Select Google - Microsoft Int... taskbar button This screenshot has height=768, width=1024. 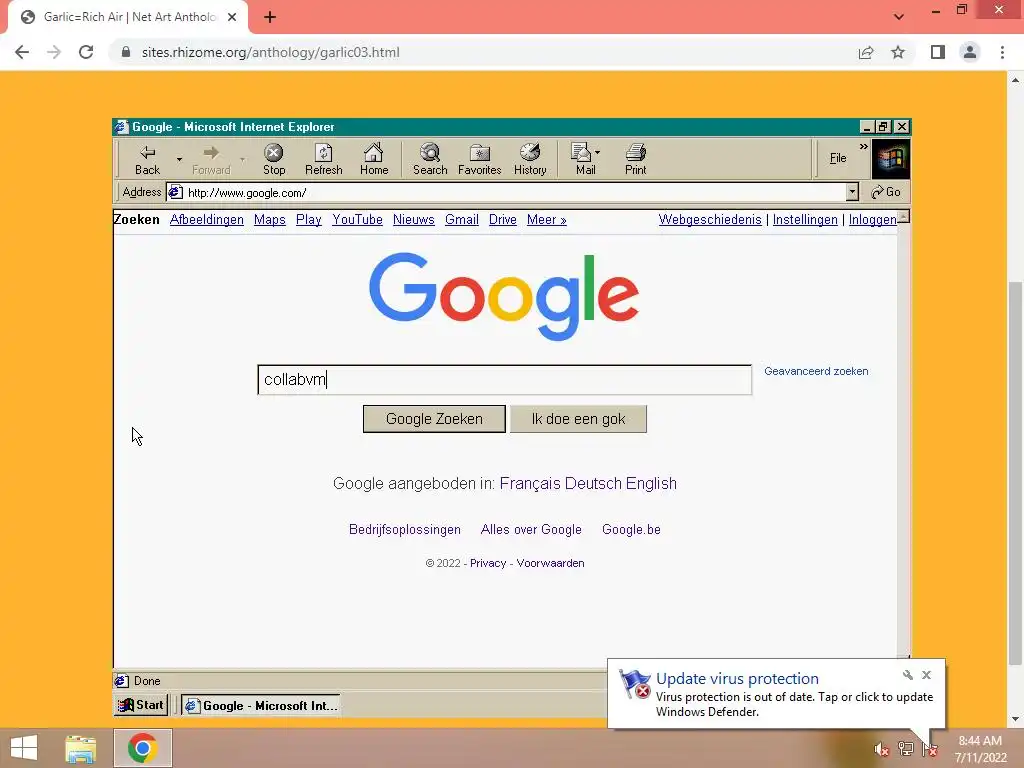(x=261, y=705)
